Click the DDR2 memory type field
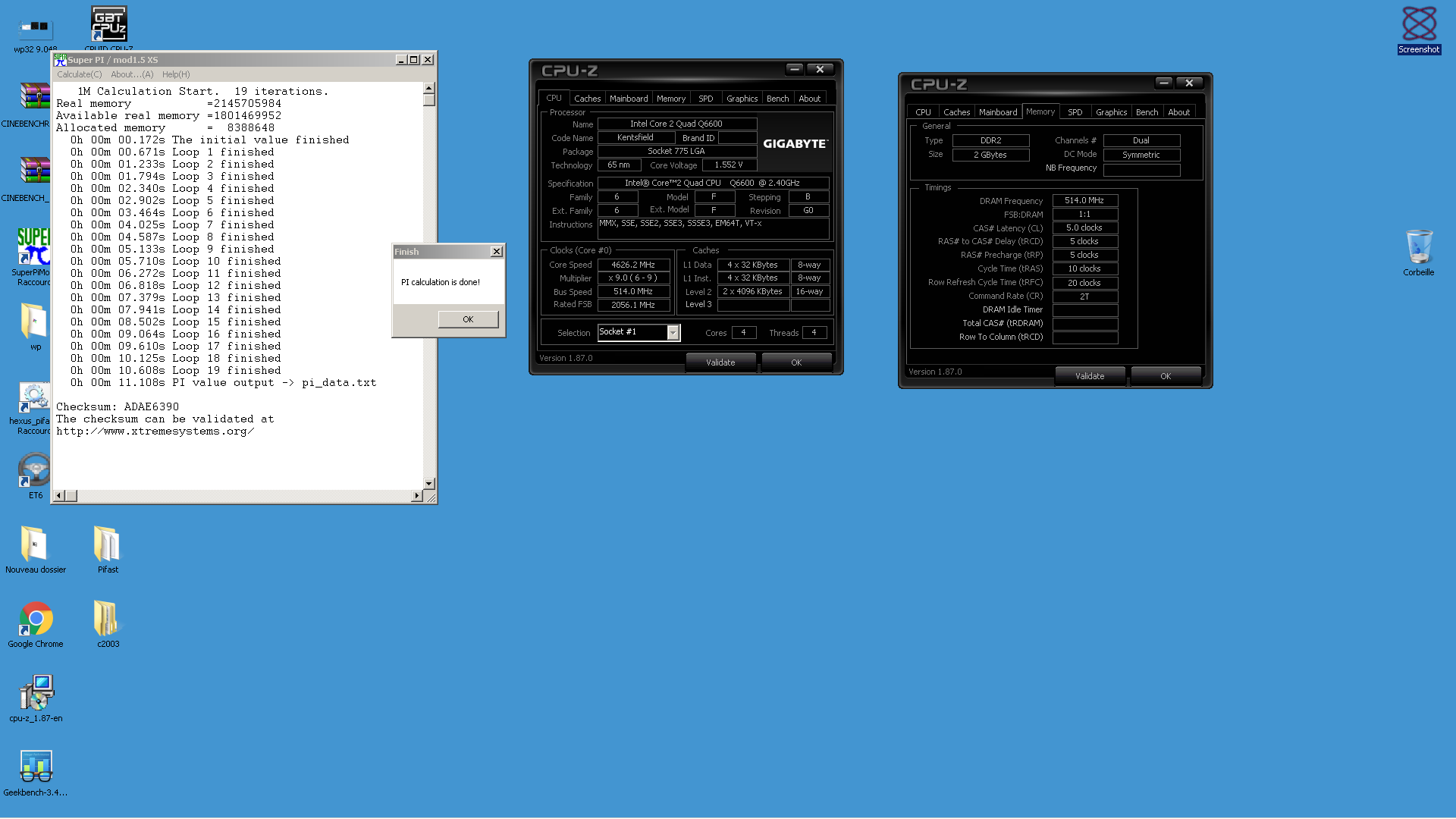1456x819 pixels. point(990,140)
